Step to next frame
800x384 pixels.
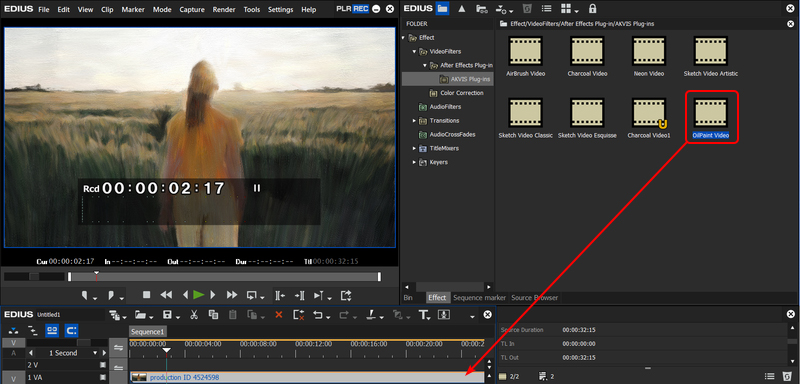(x=213, y=295)
